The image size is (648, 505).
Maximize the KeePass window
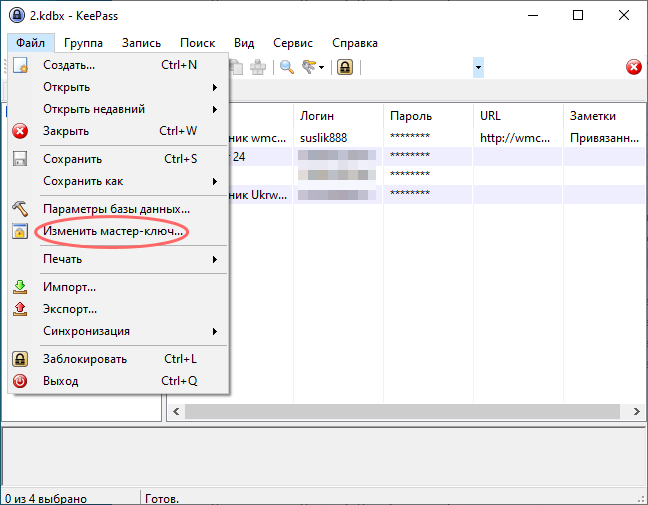tap(578, 16)
